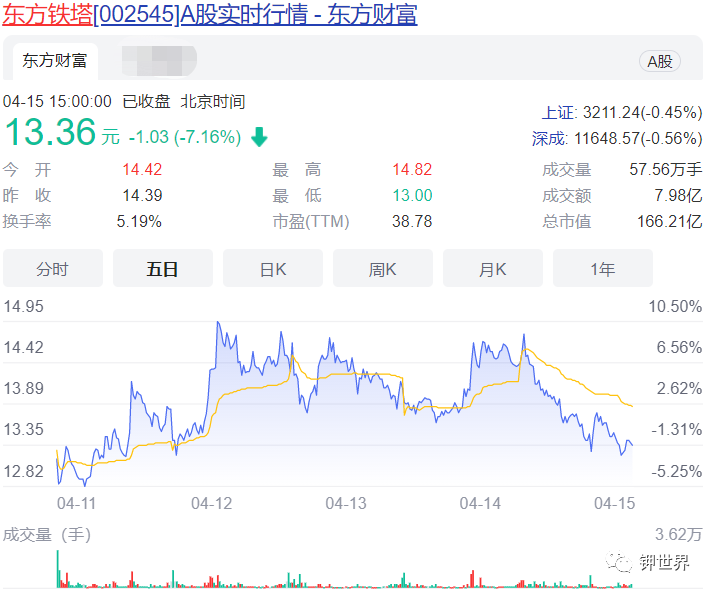Click the 深成 index label

pyautogui.click(x=549, y=138)
